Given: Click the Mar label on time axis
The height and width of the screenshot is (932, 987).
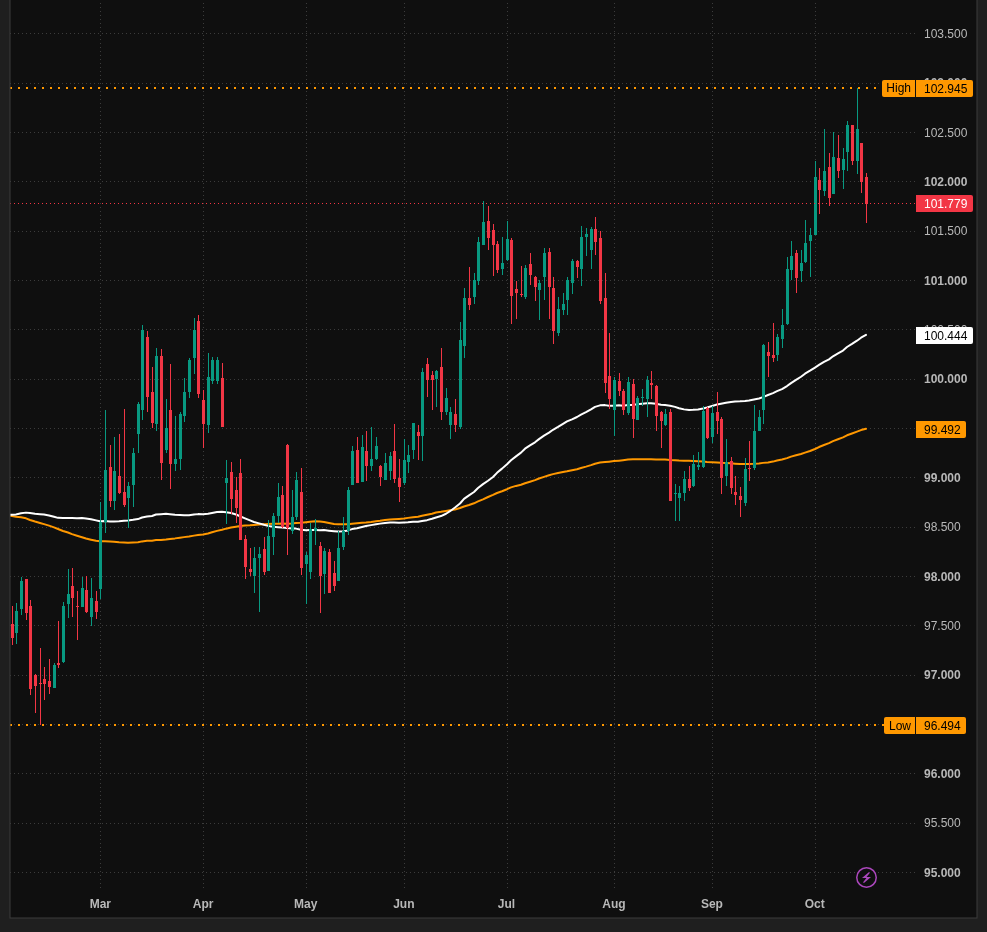Looking at the screenshot, I should click(x=100, y=904).
